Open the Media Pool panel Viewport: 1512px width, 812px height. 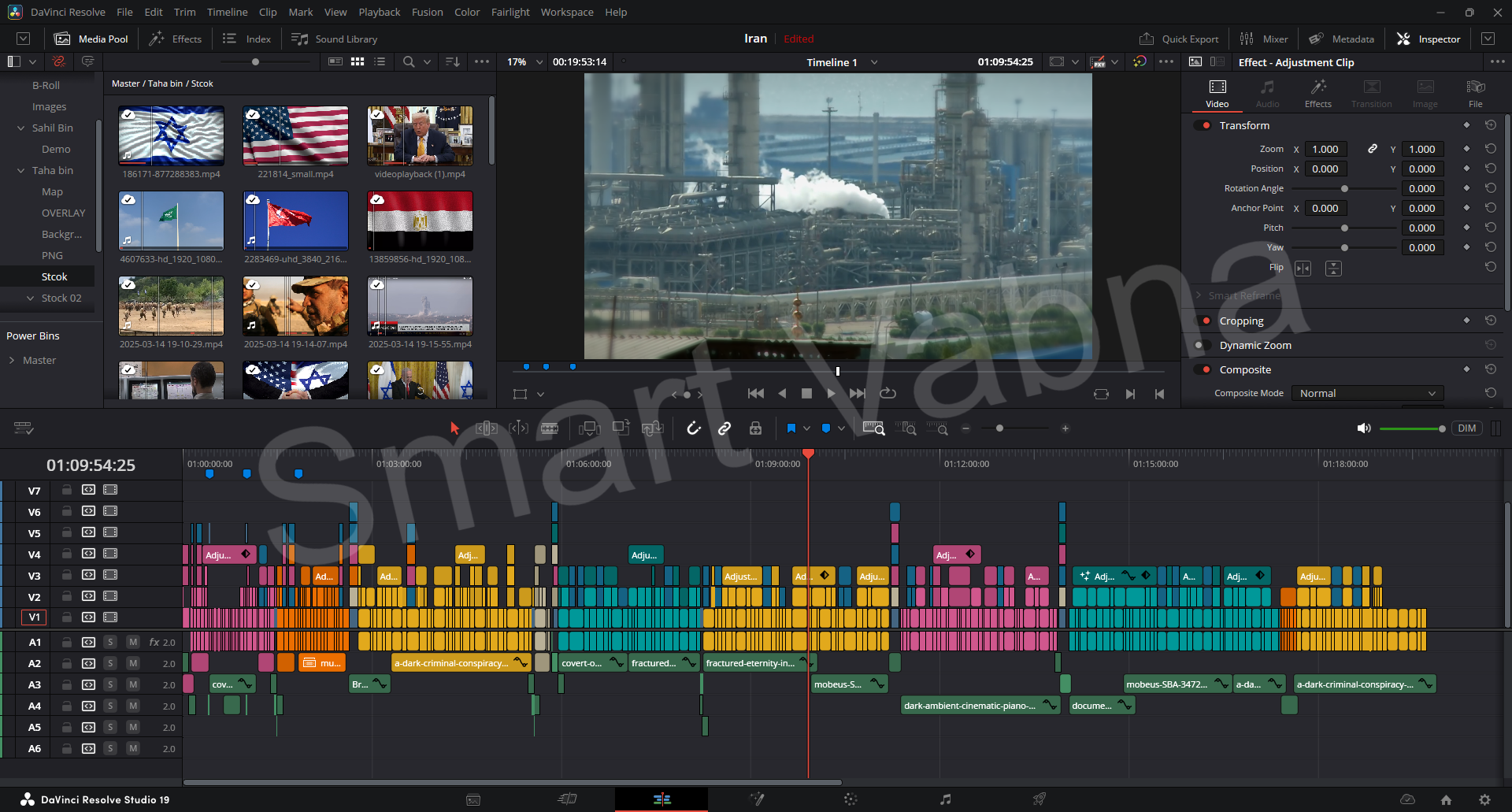[x=91, y=39]
